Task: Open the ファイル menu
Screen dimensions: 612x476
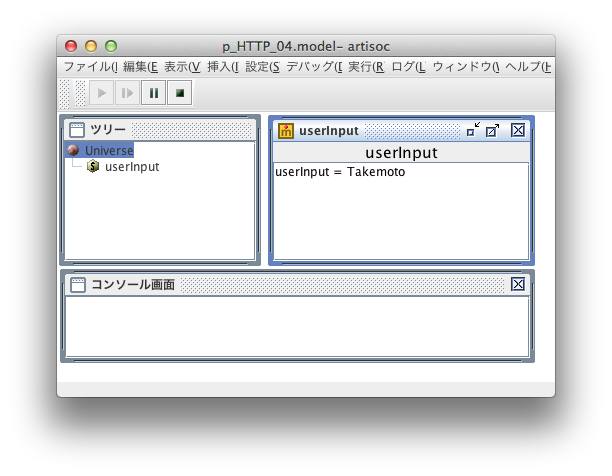Action: point(90,67)
